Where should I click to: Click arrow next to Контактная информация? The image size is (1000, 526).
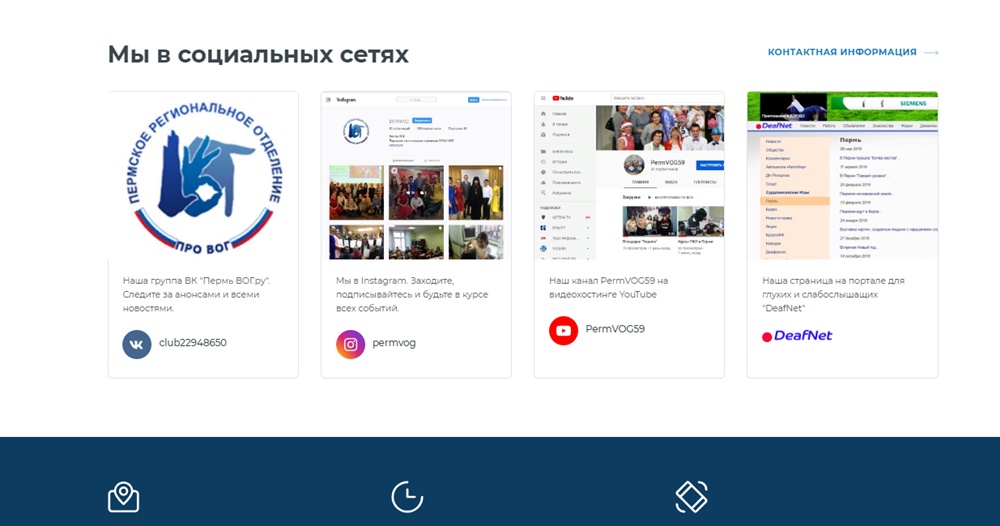931,52
